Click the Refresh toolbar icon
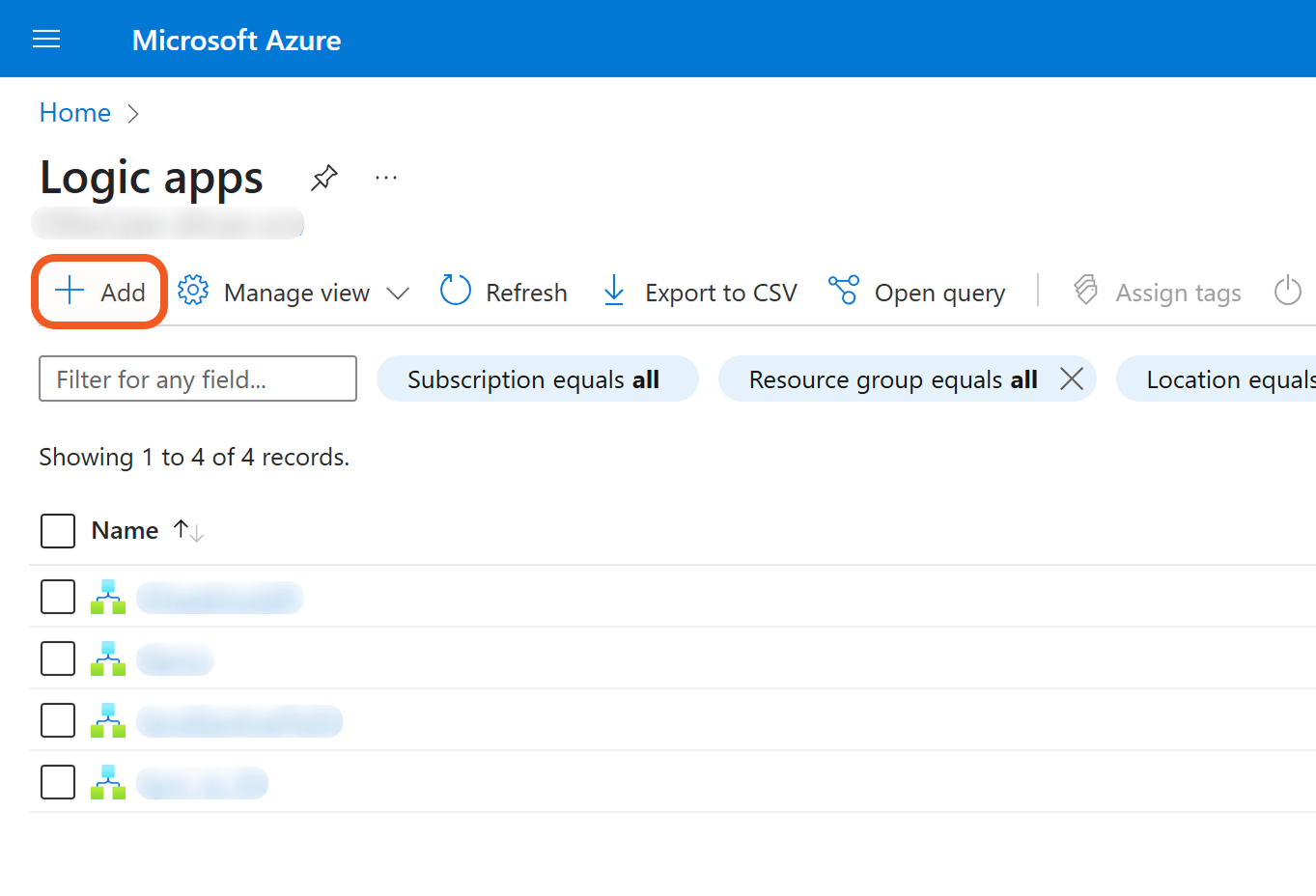The image size is (1316, 896). coord(456,291)
